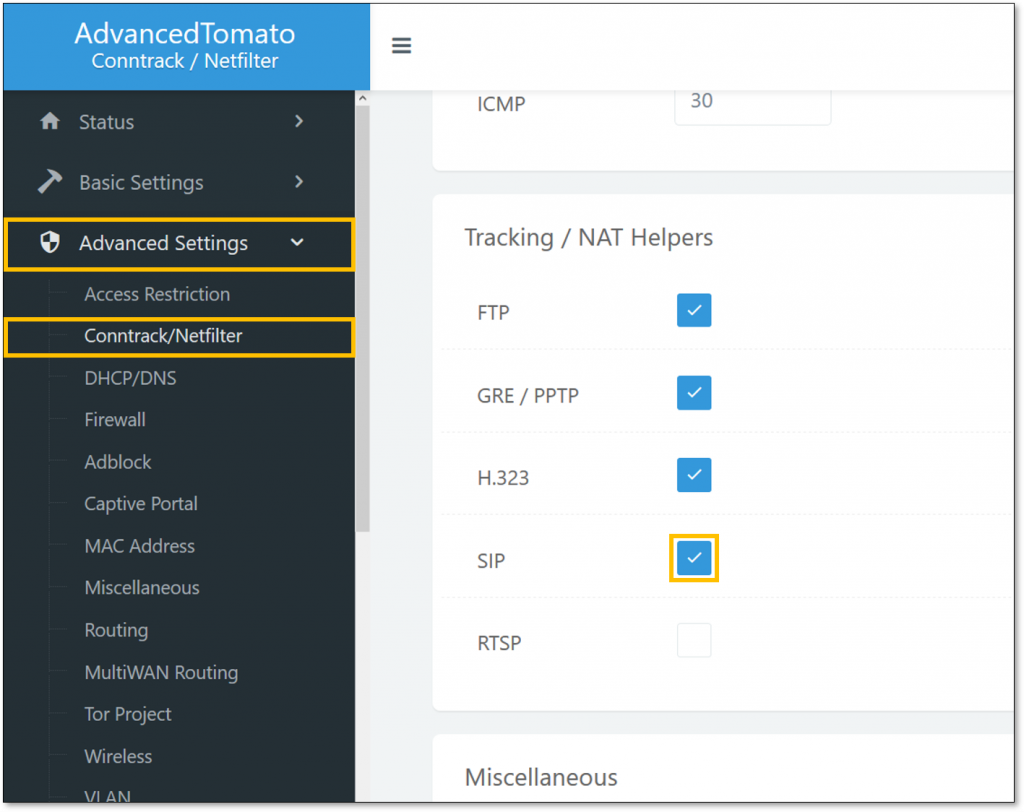
Task: Enable the RTSP helper checkbox
Action: [694, 640]
